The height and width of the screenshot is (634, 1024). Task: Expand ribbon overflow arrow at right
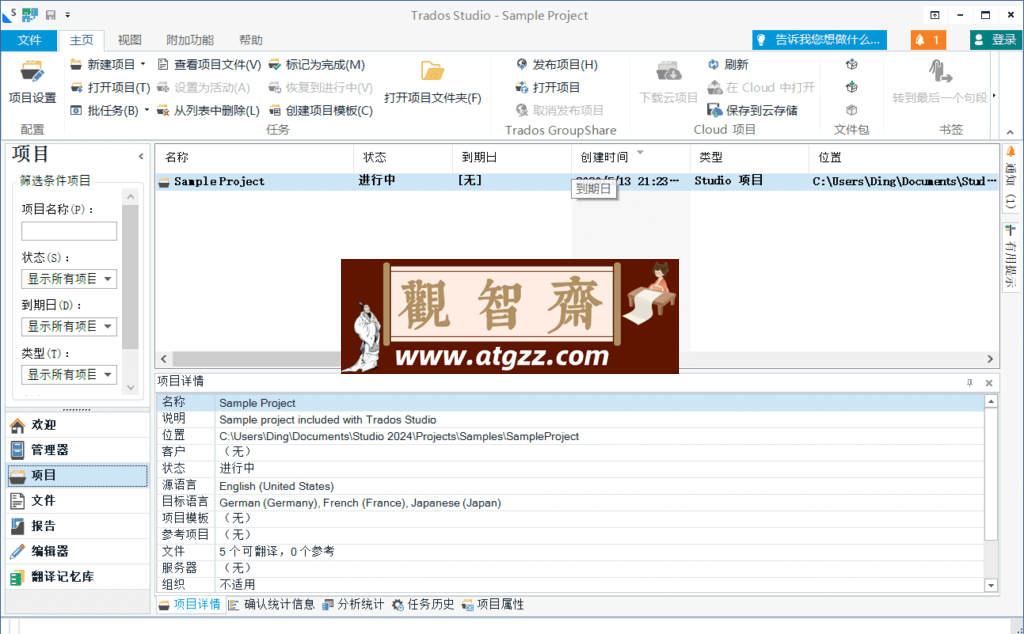click(994, 96)
